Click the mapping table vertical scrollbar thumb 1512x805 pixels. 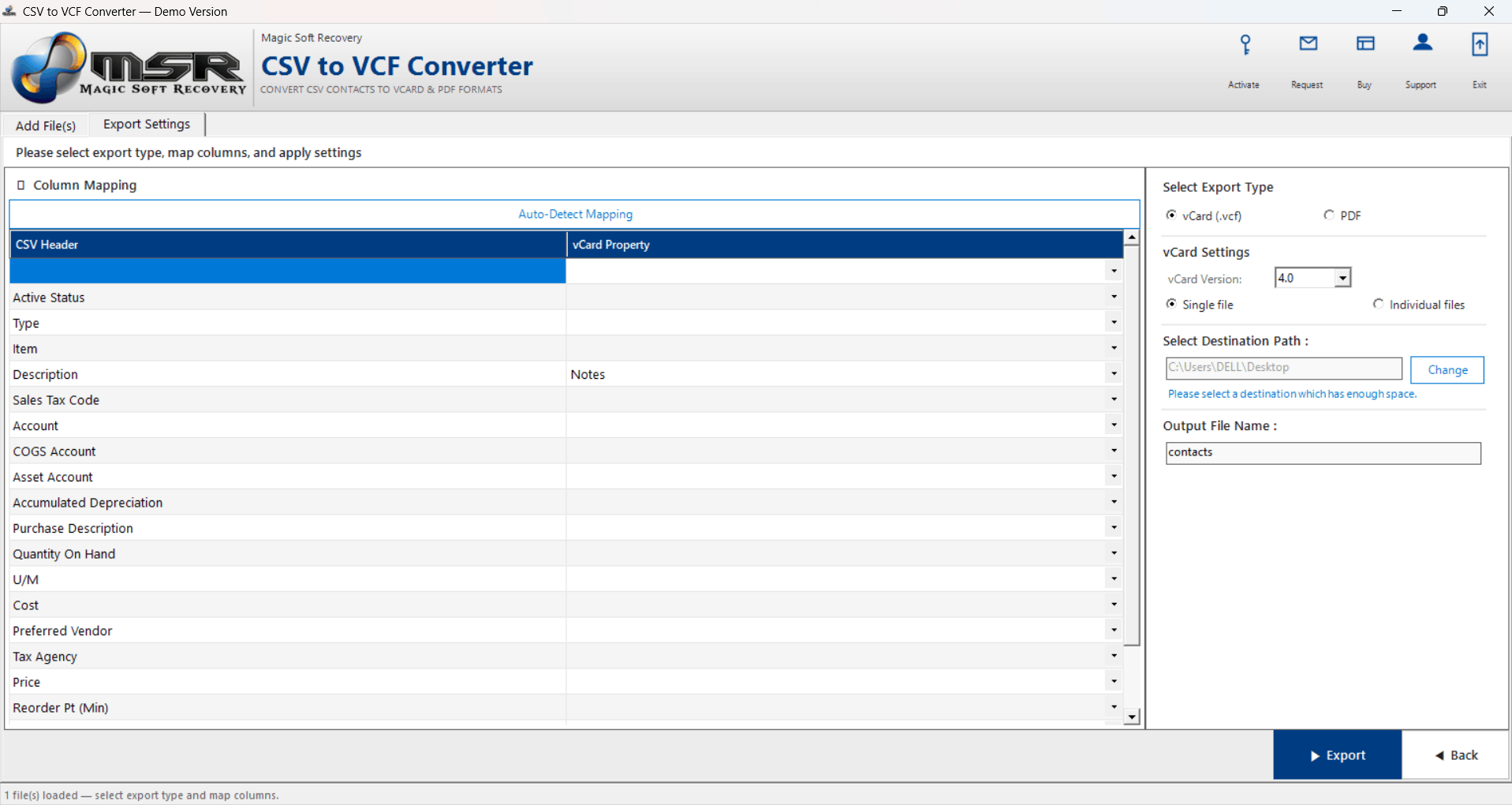coord(1132,446)
